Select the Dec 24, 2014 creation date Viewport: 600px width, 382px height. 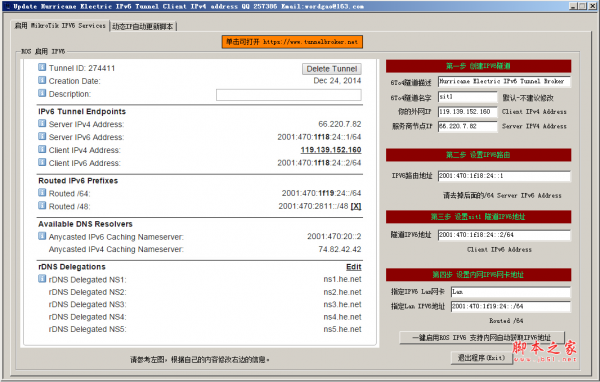pos(337,81)
